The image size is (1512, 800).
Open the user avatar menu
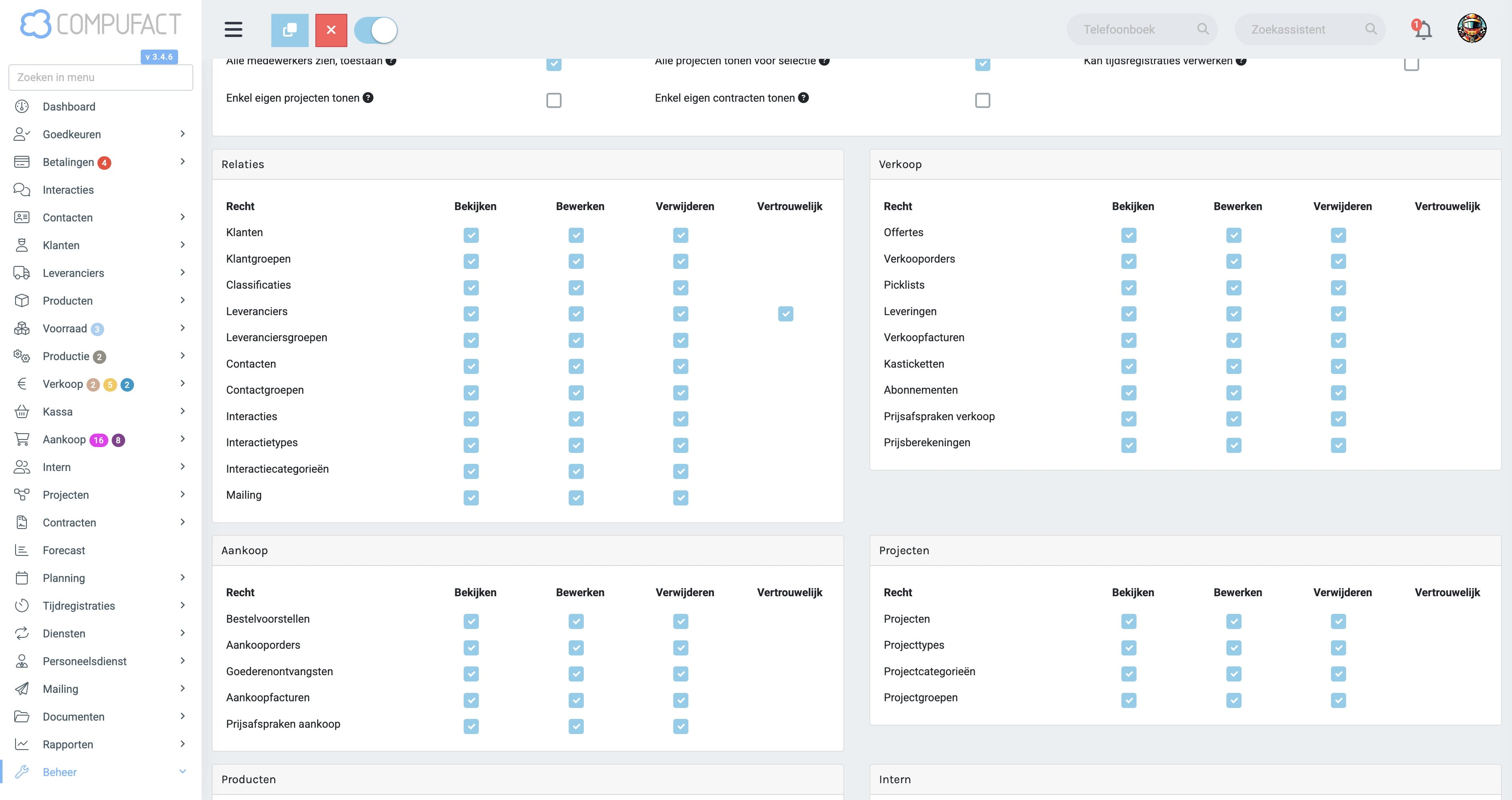(1472, 28)
